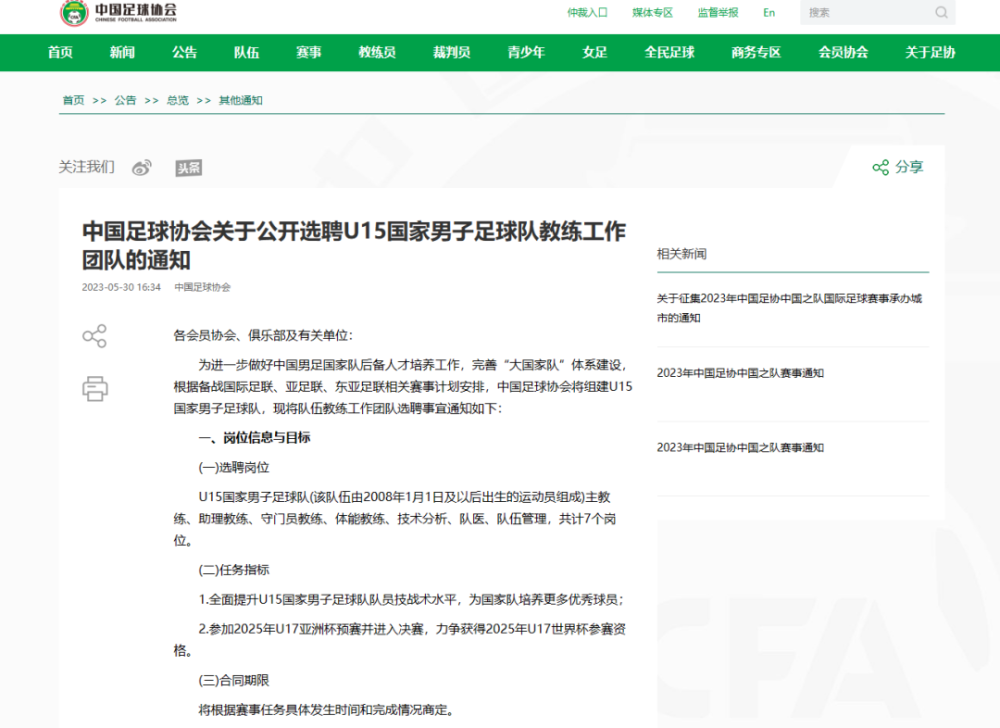The image size is (1000, 728).
Task: Open the 新闻 news menu
Action: coord(122,53)
